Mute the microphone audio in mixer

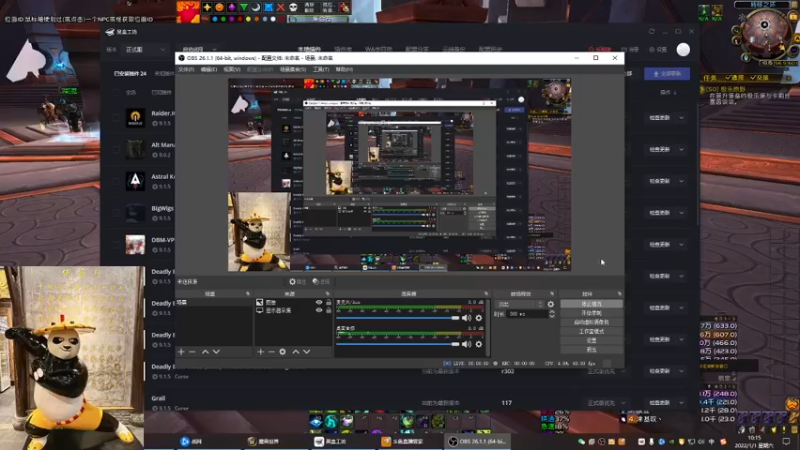coord(466,318)
